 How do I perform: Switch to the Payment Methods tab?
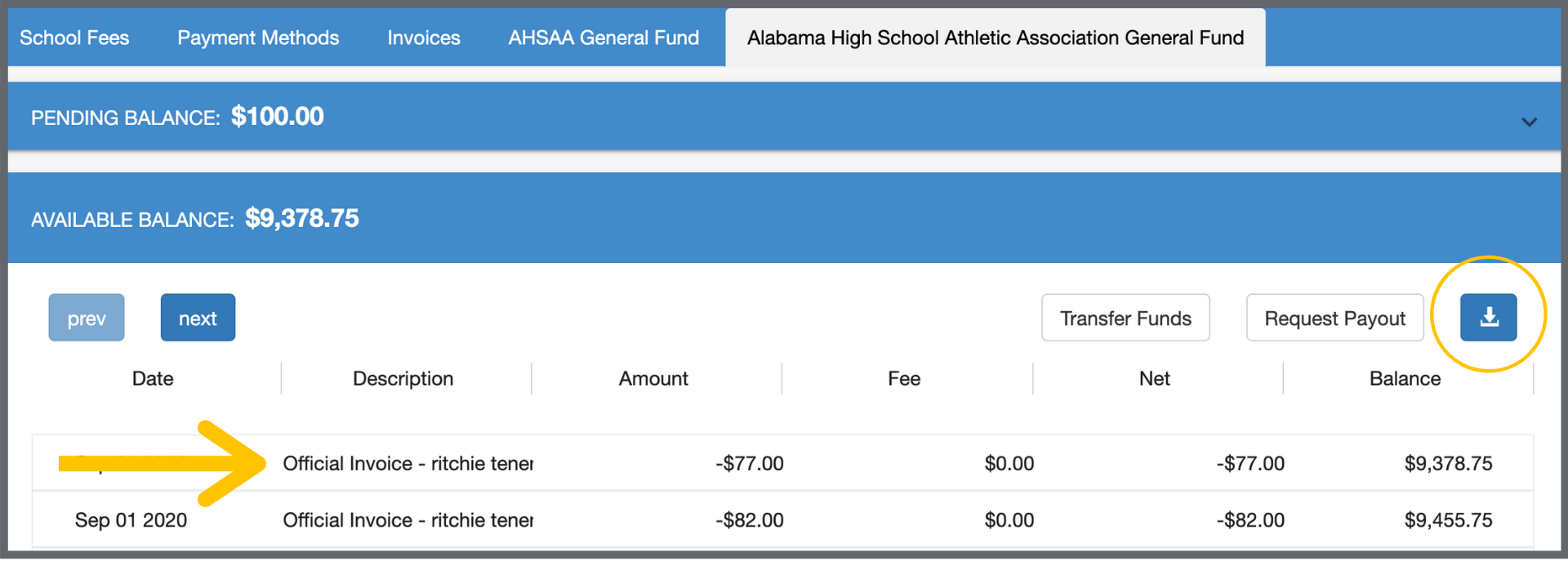258,38
